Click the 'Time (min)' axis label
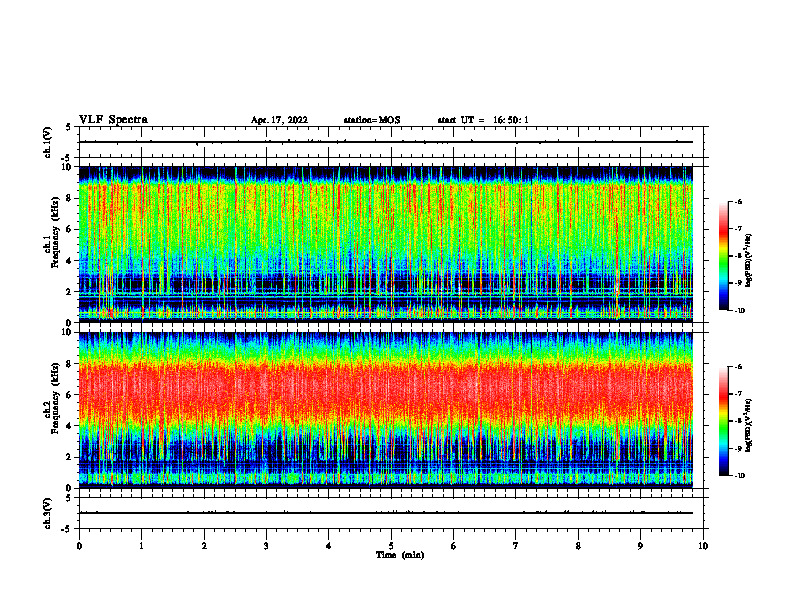Image resolution: width=792 pixels, height=612 pixels. (x=400, y=555)
